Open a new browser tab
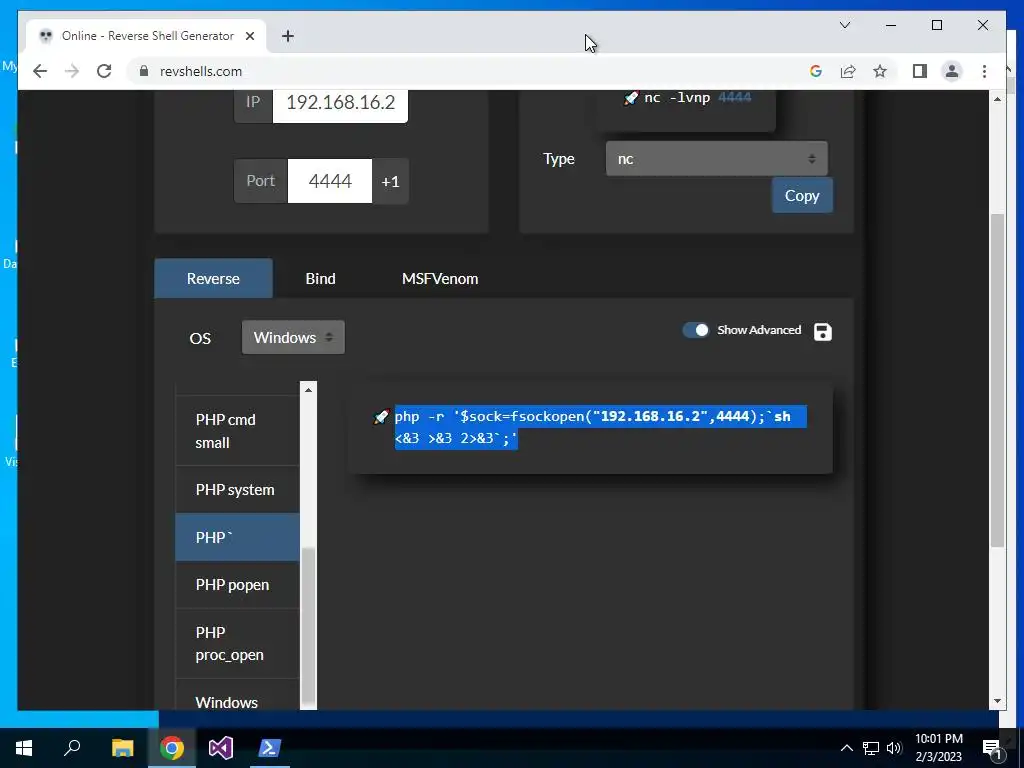 pos(287,36)
